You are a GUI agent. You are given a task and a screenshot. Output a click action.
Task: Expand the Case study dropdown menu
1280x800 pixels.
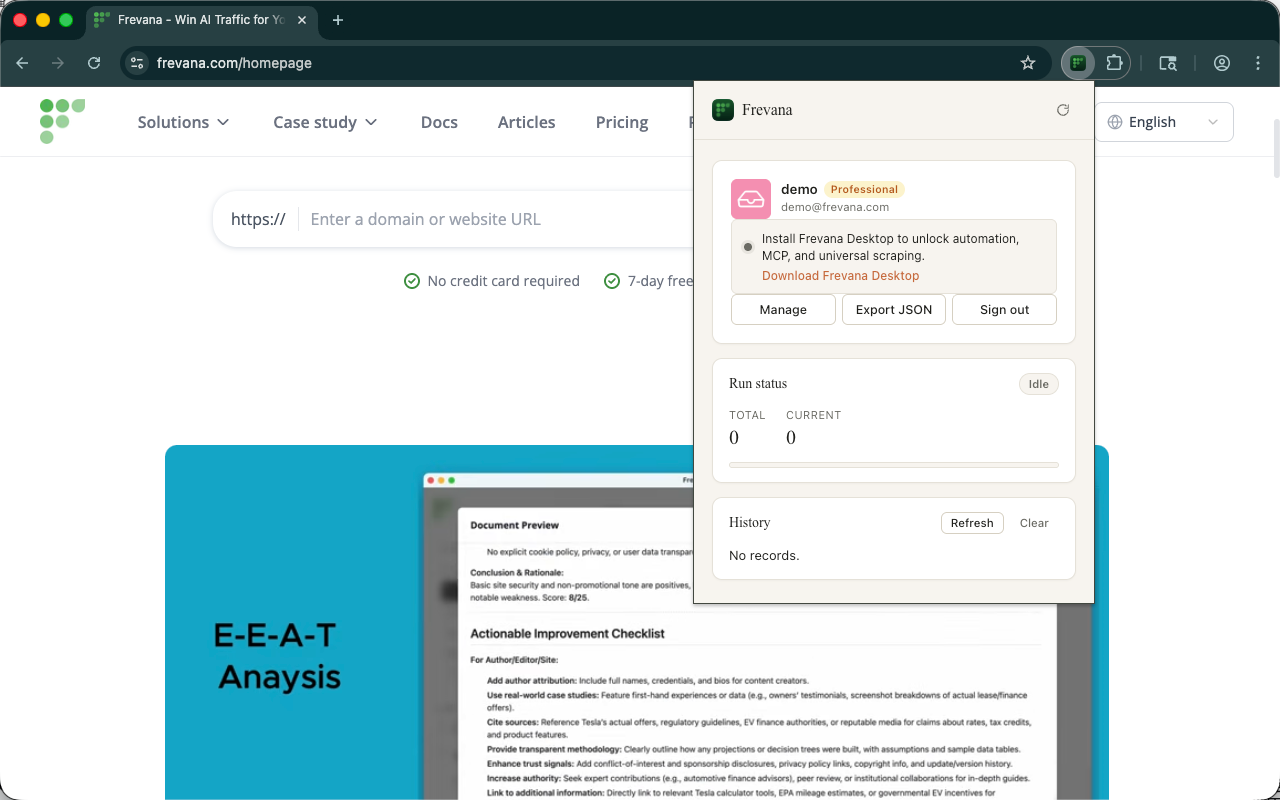[x=326, y=122]
